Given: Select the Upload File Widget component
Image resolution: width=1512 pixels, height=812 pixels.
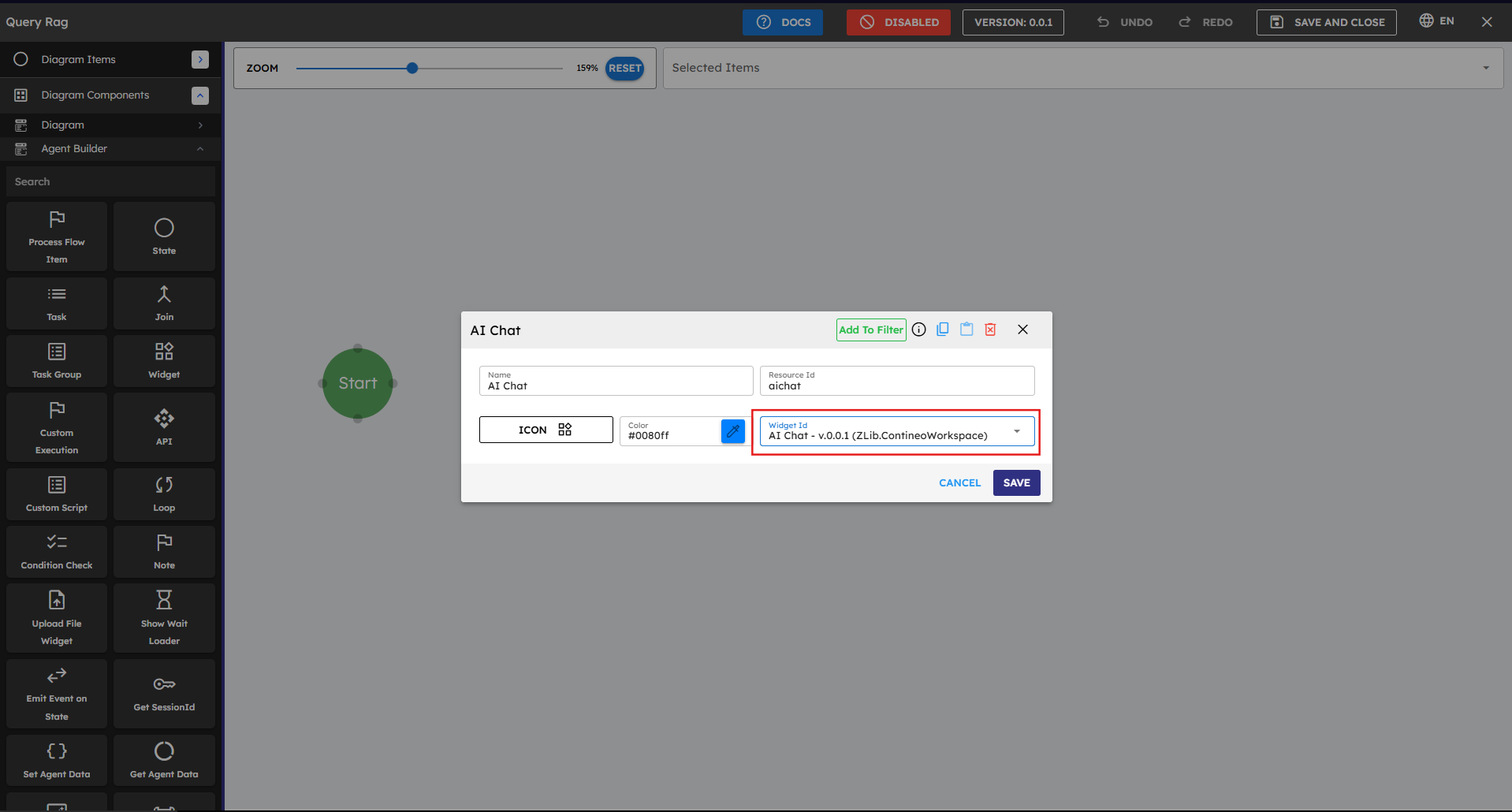Looking at the screenshot, I should coord(57,618).
